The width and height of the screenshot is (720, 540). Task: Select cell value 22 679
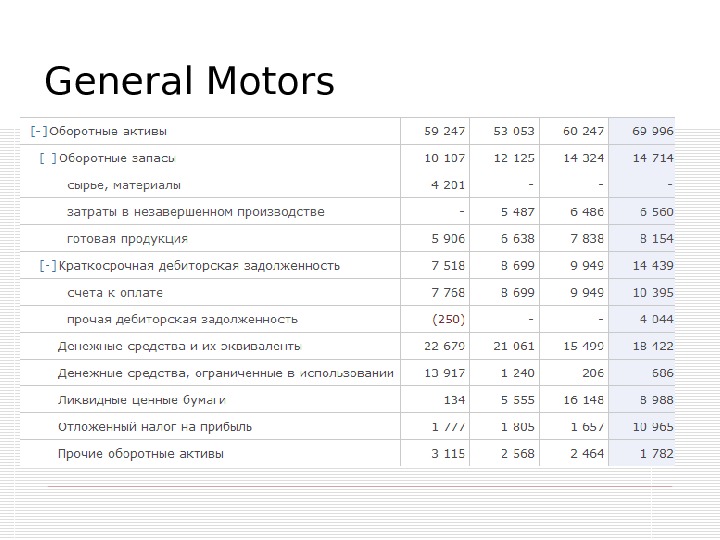click(x=444, y=346)
